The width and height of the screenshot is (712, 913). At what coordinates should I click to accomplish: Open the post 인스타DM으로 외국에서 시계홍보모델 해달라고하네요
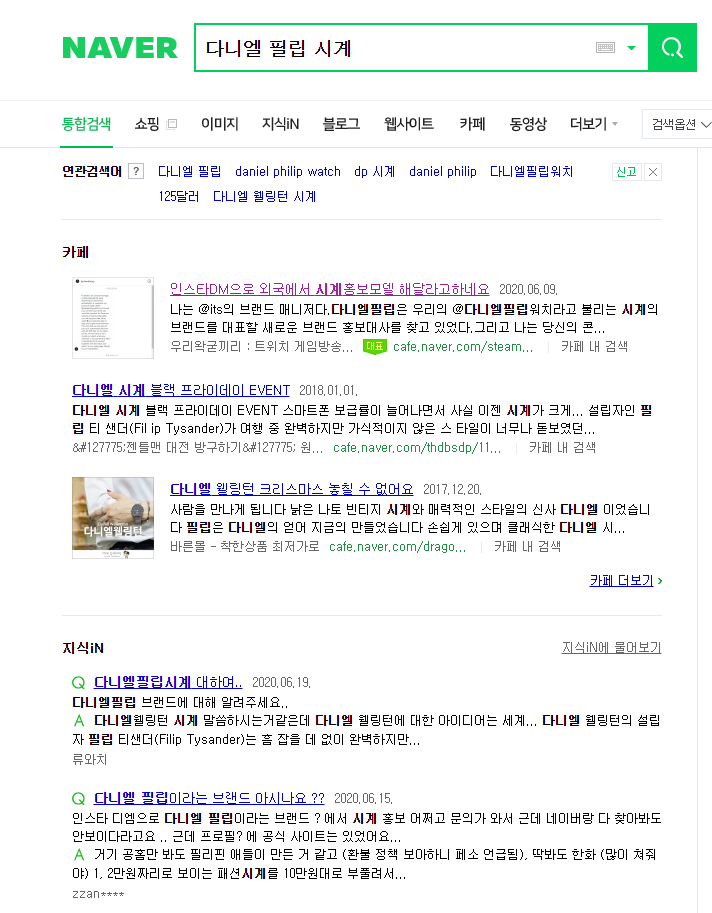(x=330, y=289)
